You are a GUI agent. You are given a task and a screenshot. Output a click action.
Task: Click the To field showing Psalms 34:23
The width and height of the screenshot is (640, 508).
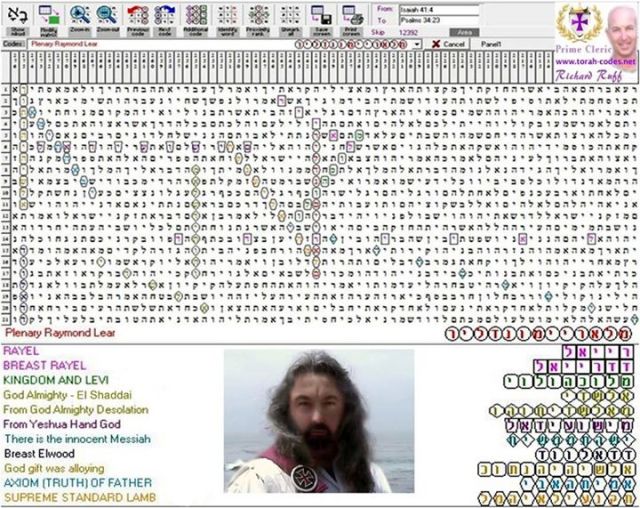(439, 20)
